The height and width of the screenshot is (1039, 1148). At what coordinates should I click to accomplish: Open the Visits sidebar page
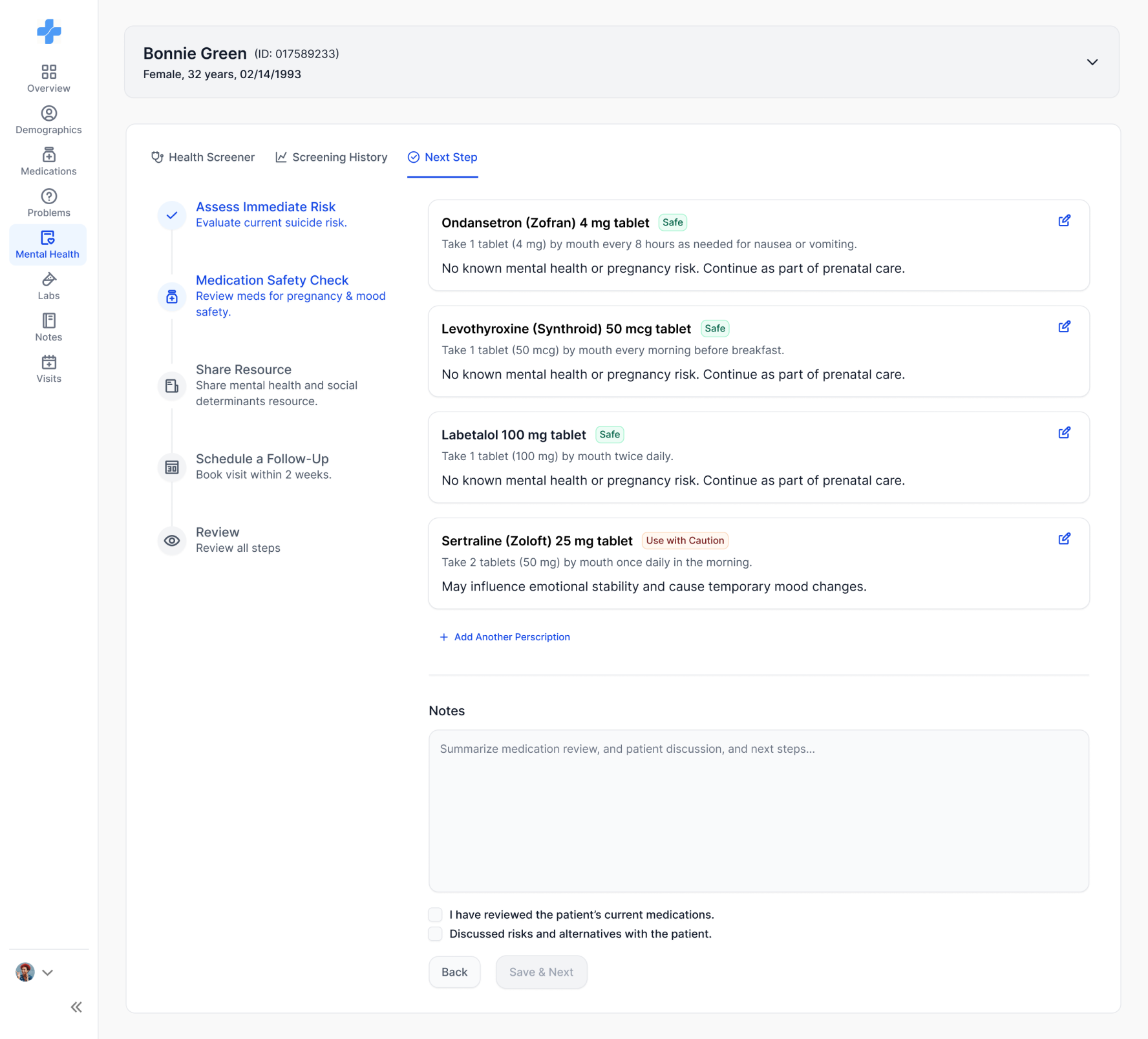click(48, 369)
